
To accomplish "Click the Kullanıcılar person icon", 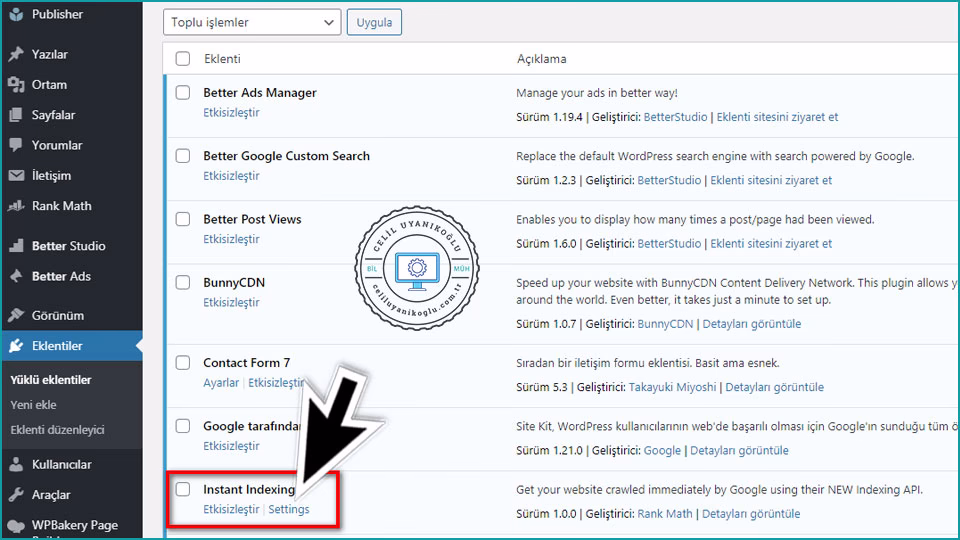I will (x=17, y=465).
